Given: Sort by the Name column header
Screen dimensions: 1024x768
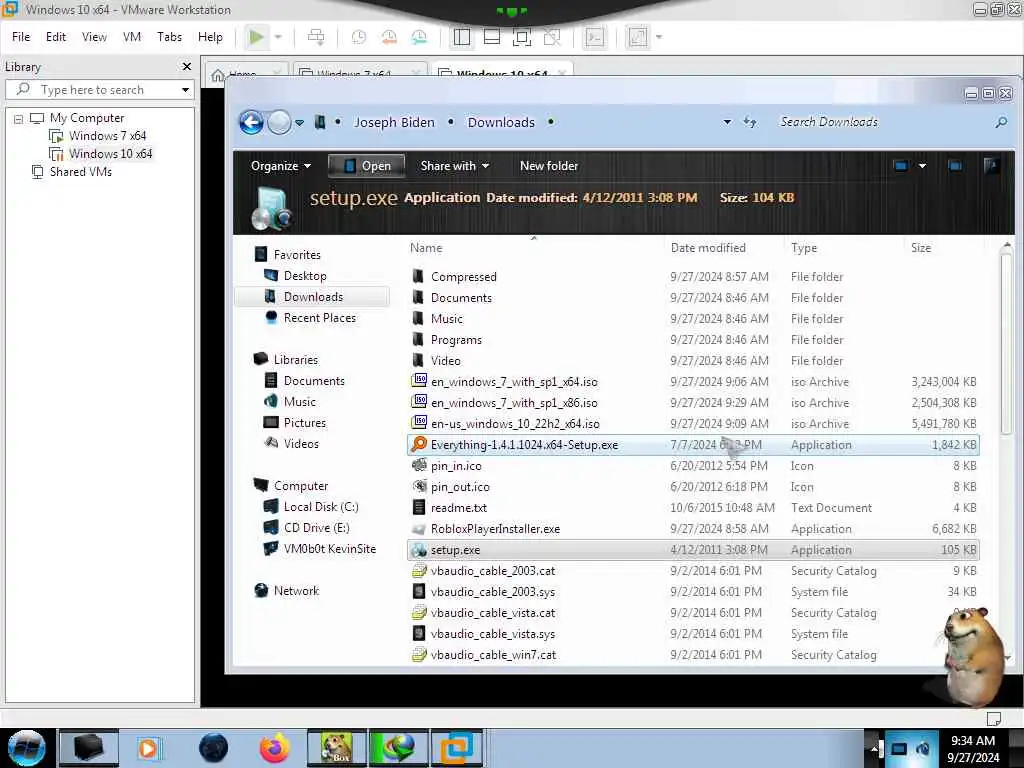Looking at the screenshot, I should point(426,248).
